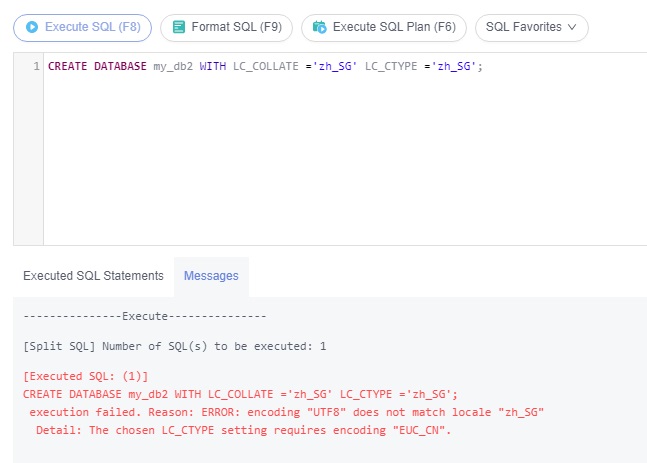This screenshot has width=647, height=463.
Task: Click the '[Split SQL] Number of SQL(s)' message
Action: tap(175, 346)
